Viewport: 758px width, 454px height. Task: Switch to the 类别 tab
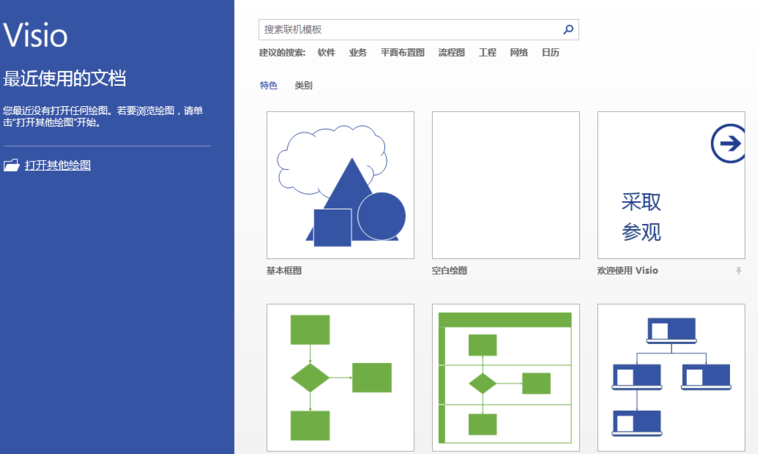click(303, 86)
